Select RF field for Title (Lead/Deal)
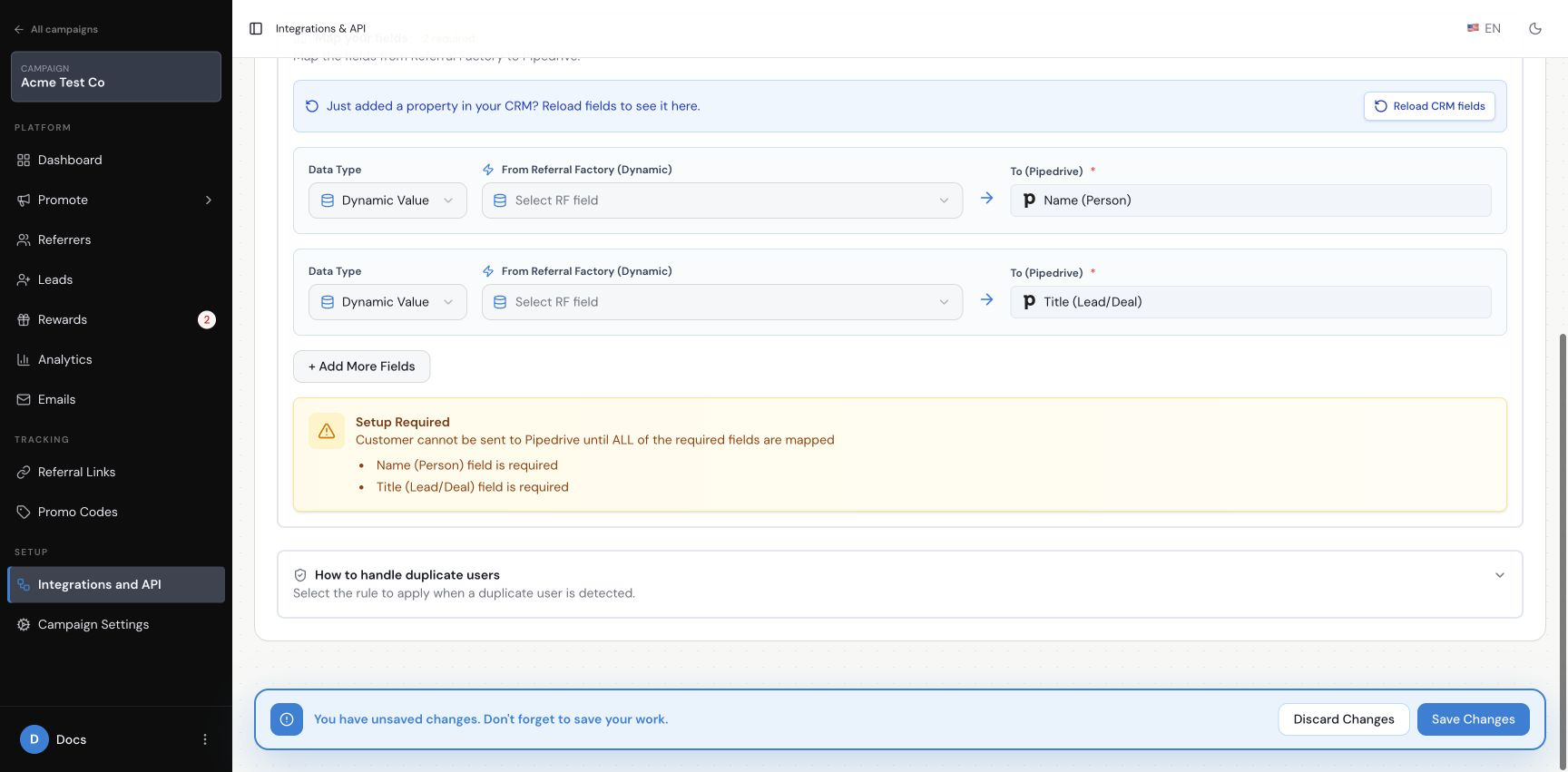The image size is (1568, 772). click(x=722, y=302)
